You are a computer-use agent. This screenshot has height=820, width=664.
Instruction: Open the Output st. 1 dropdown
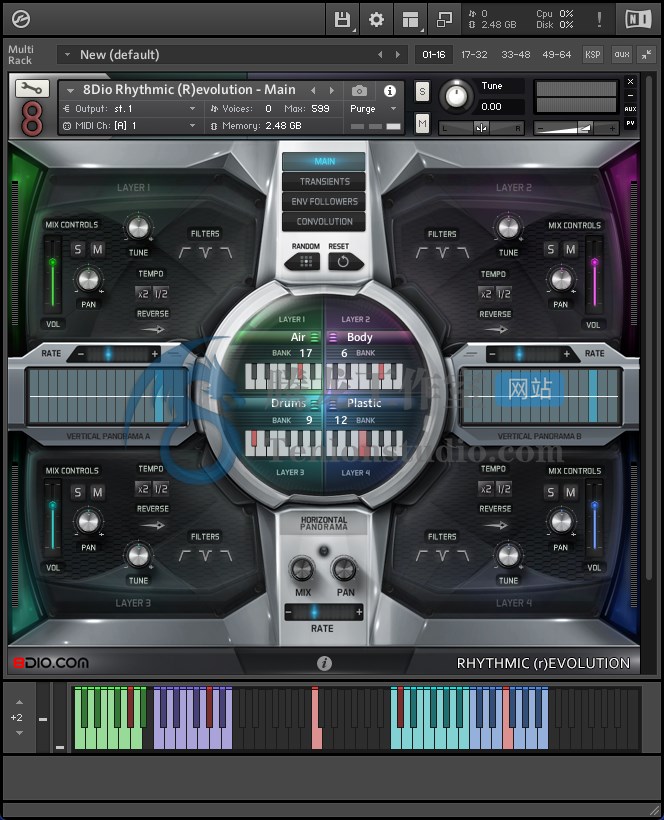(130, 109)
